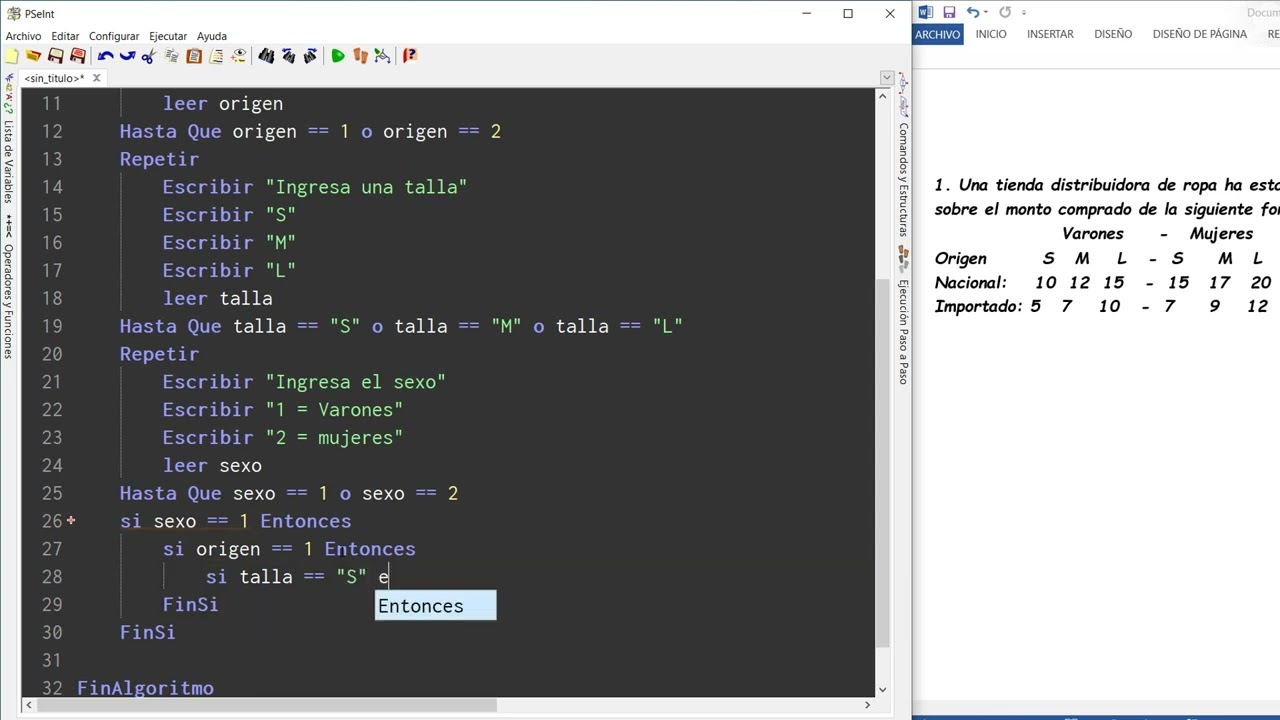The image size is (1280, 720).
Task: Click the Save As red diskette icon
Action: 77,56
